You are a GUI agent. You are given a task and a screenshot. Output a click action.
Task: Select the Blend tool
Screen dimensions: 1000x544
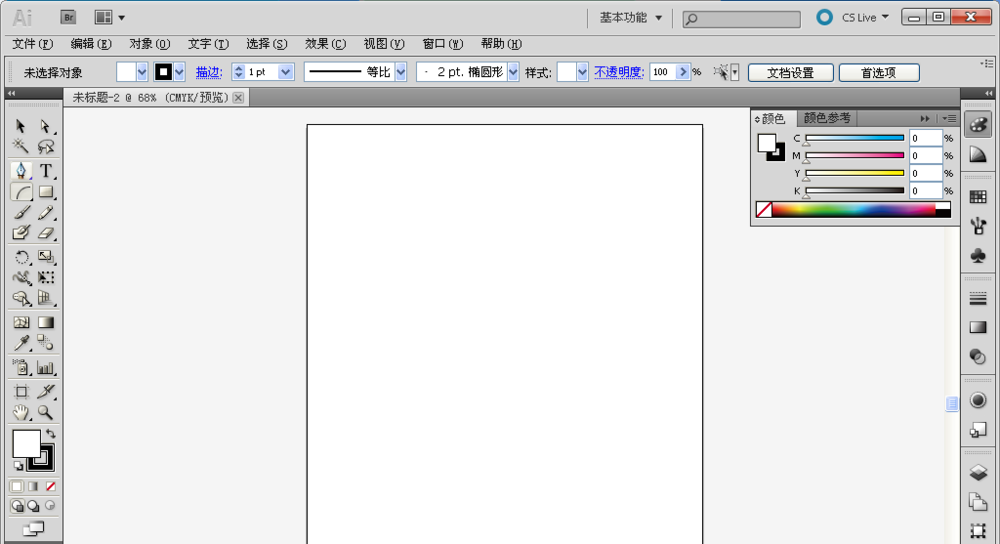point(45,343)
